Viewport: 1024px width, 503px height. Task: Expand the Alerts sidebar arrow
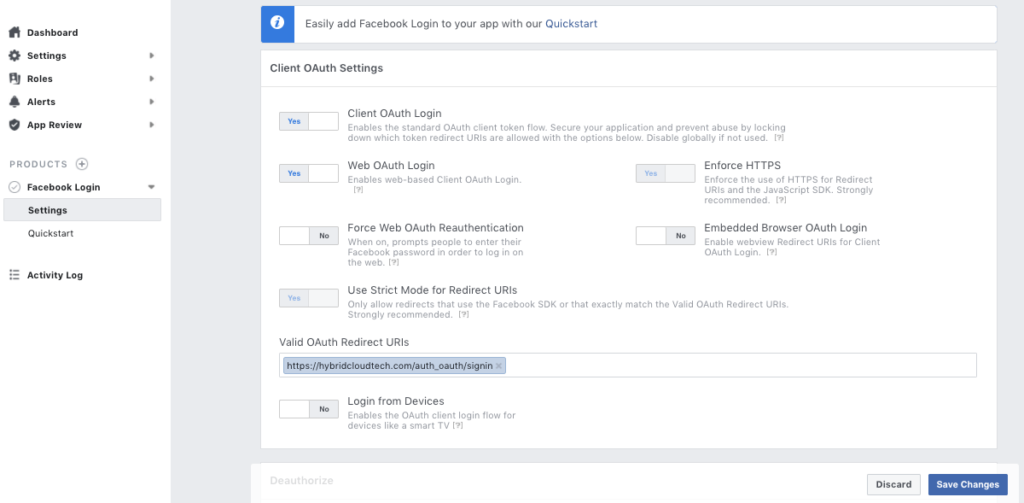click(152, 102)
